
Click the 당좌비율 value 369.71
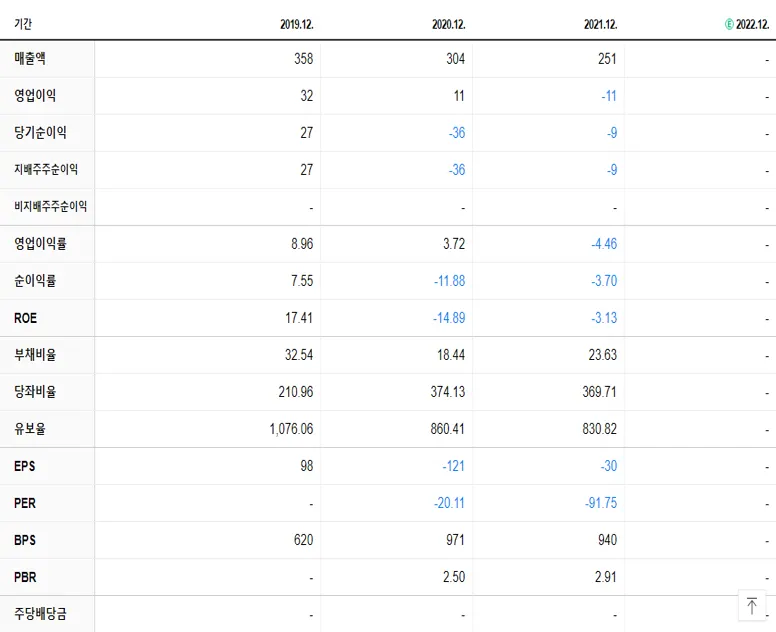600,392
